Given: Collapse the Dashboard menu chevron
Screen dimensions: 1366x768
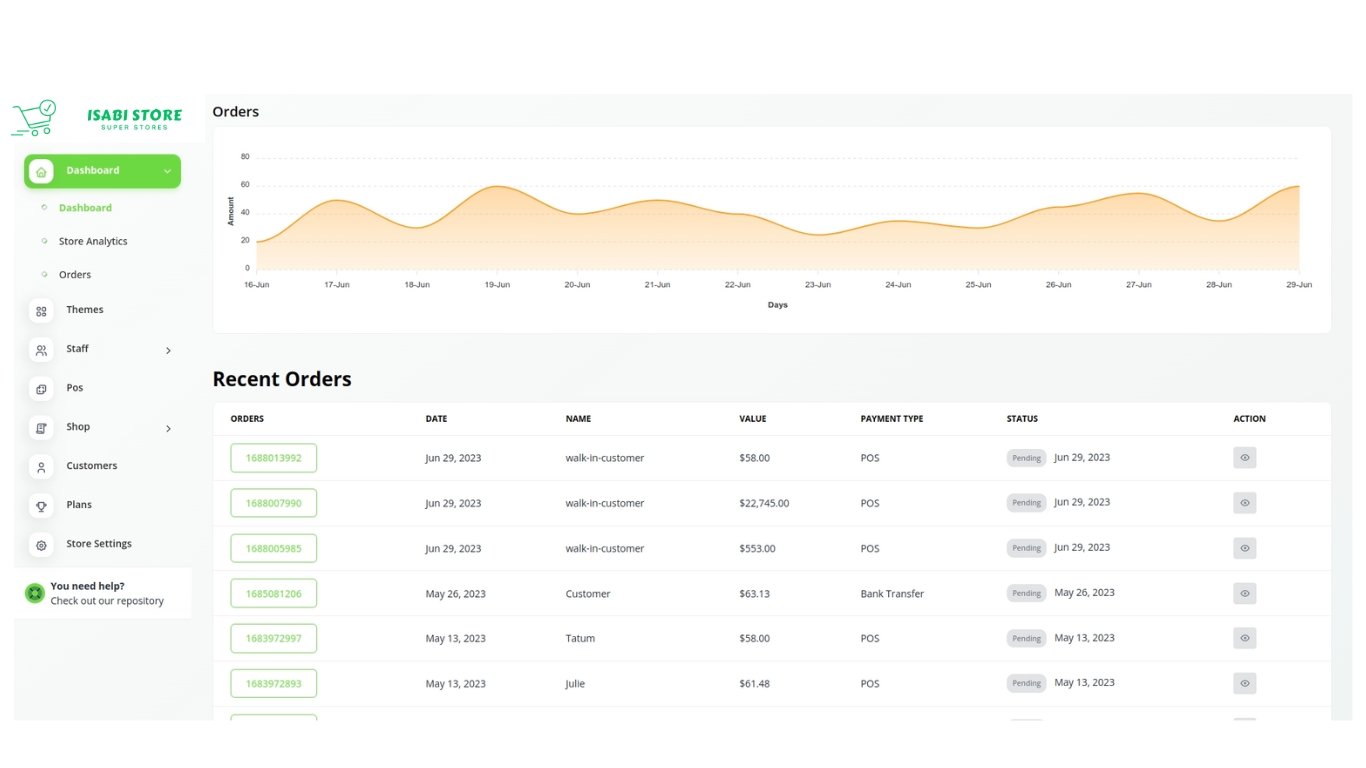Looking at the screenshot, I should pos(167,172).
